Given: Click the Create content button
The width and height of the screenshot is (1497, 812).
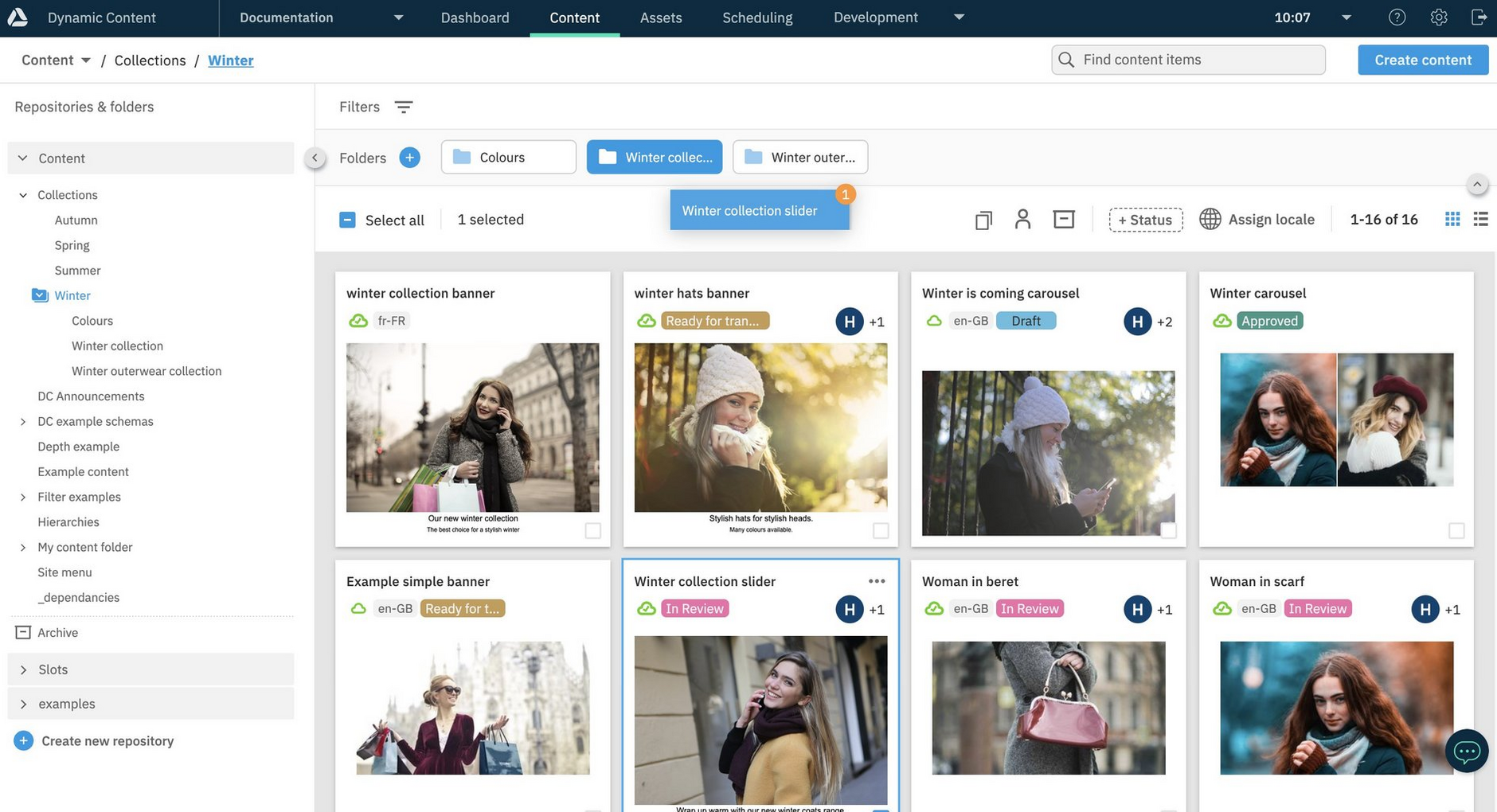Looking at the screenshot, I should 1423,60.
